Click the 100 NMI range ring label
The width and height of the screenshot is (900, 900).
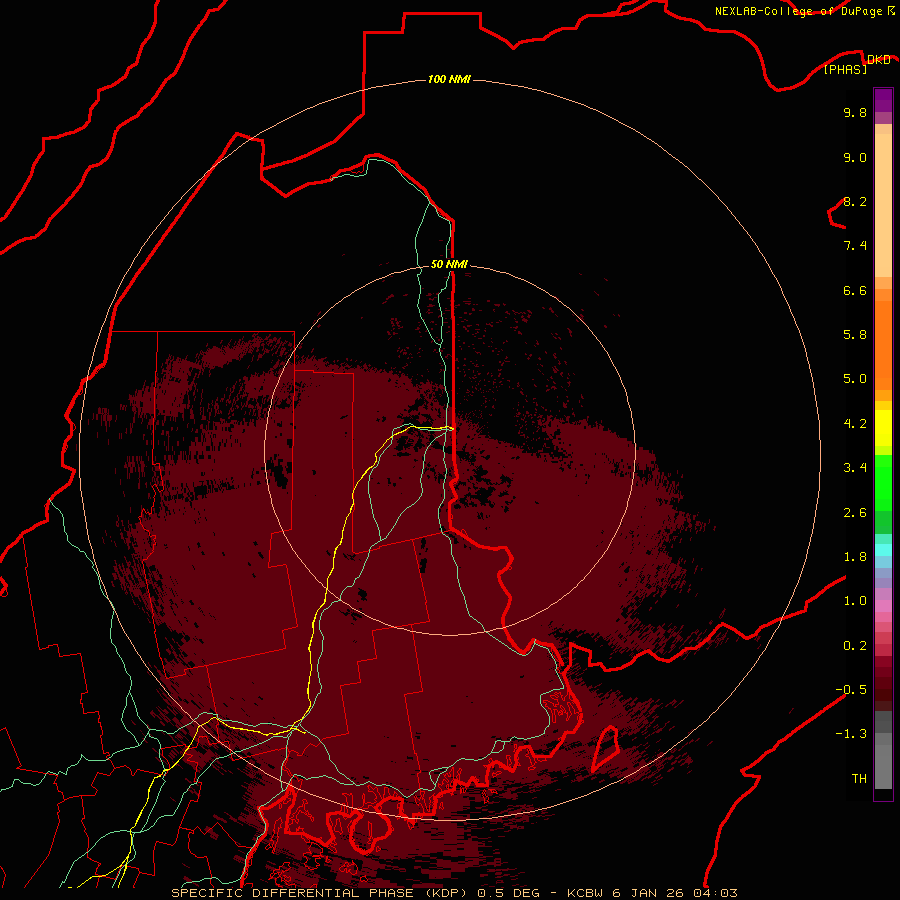pyautogui.click(x=449, y=79)
